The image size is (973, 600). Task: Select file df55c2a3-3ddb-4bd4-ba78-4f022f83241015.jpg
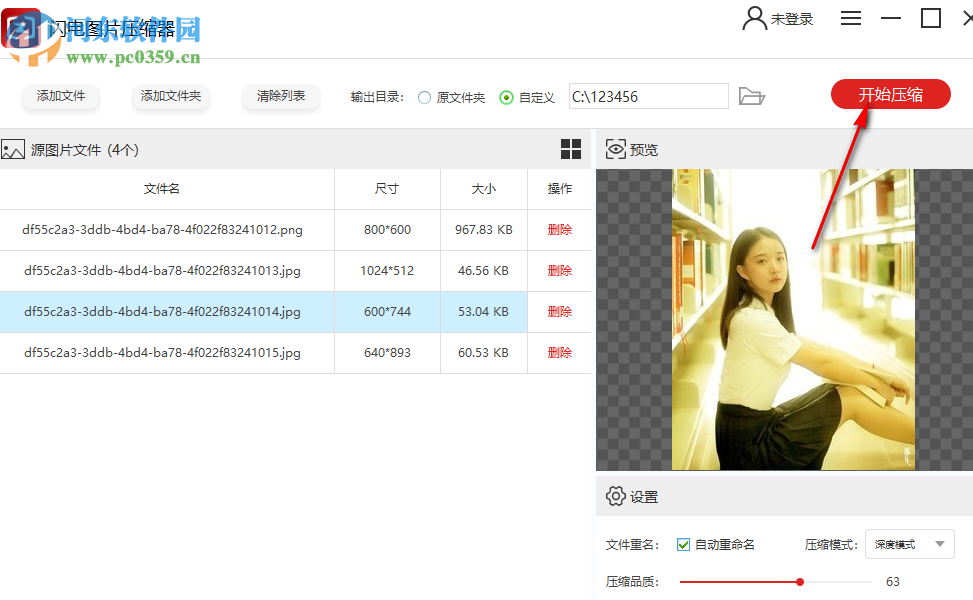pos(163,352)
